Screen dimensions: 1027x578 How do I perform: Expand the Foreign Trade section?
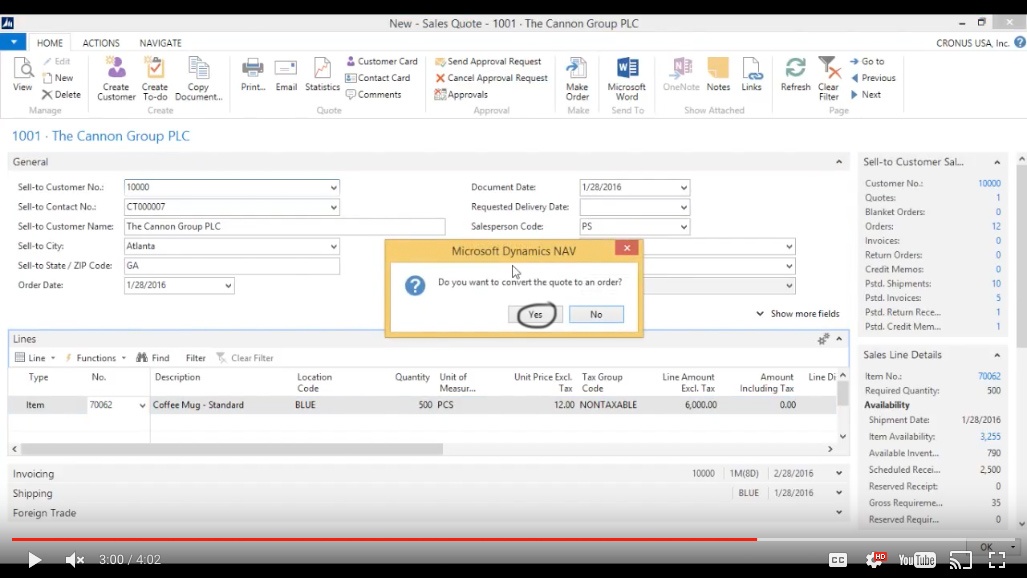pyautogui.click(x=839, y=512)
